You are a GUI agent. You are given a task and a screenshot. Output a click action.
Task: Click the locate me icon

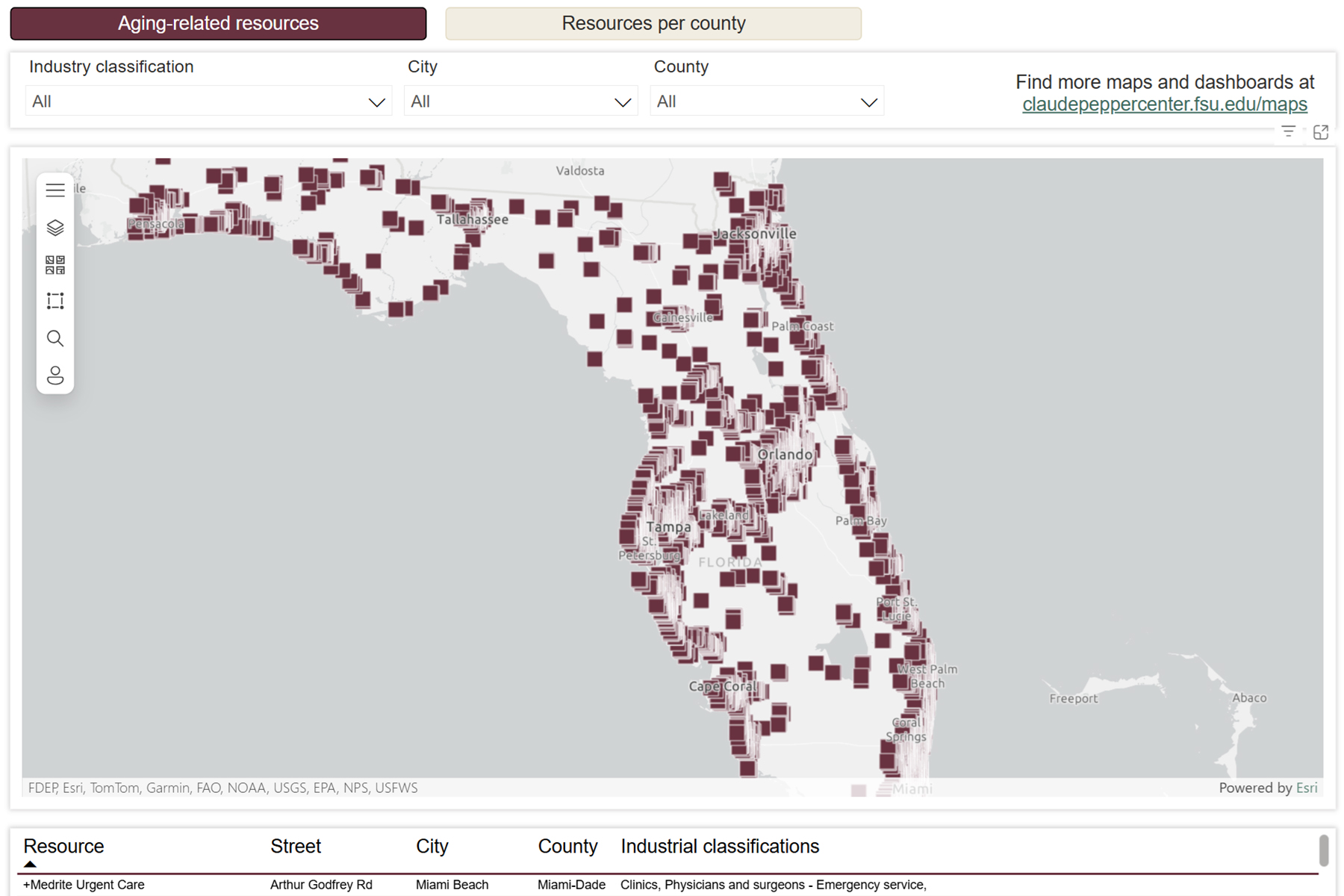pos(55,375)
